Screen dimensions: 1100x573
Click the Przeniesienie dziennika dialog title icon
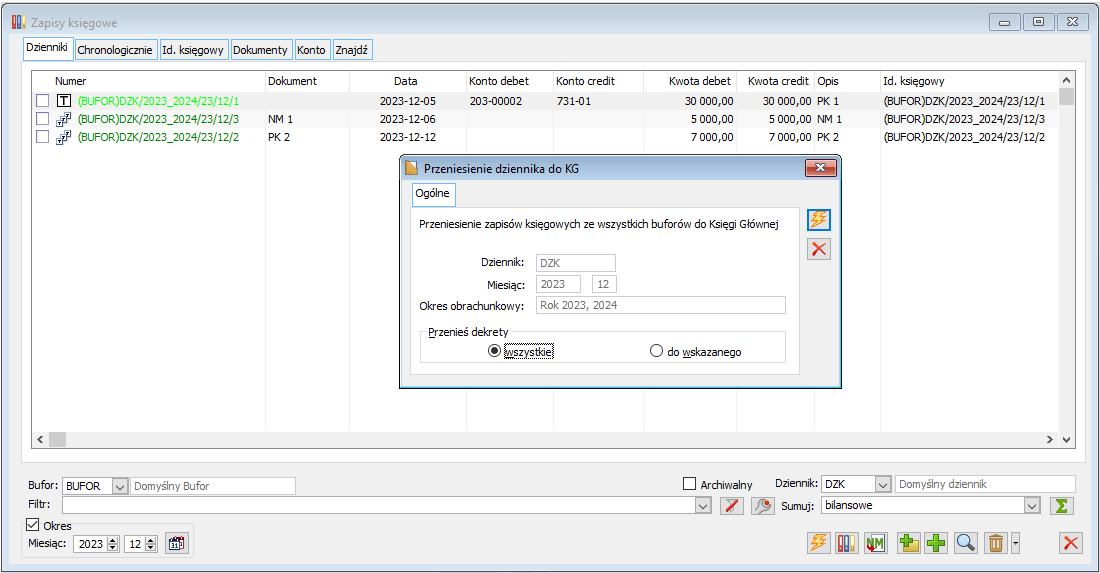(412, 168)
